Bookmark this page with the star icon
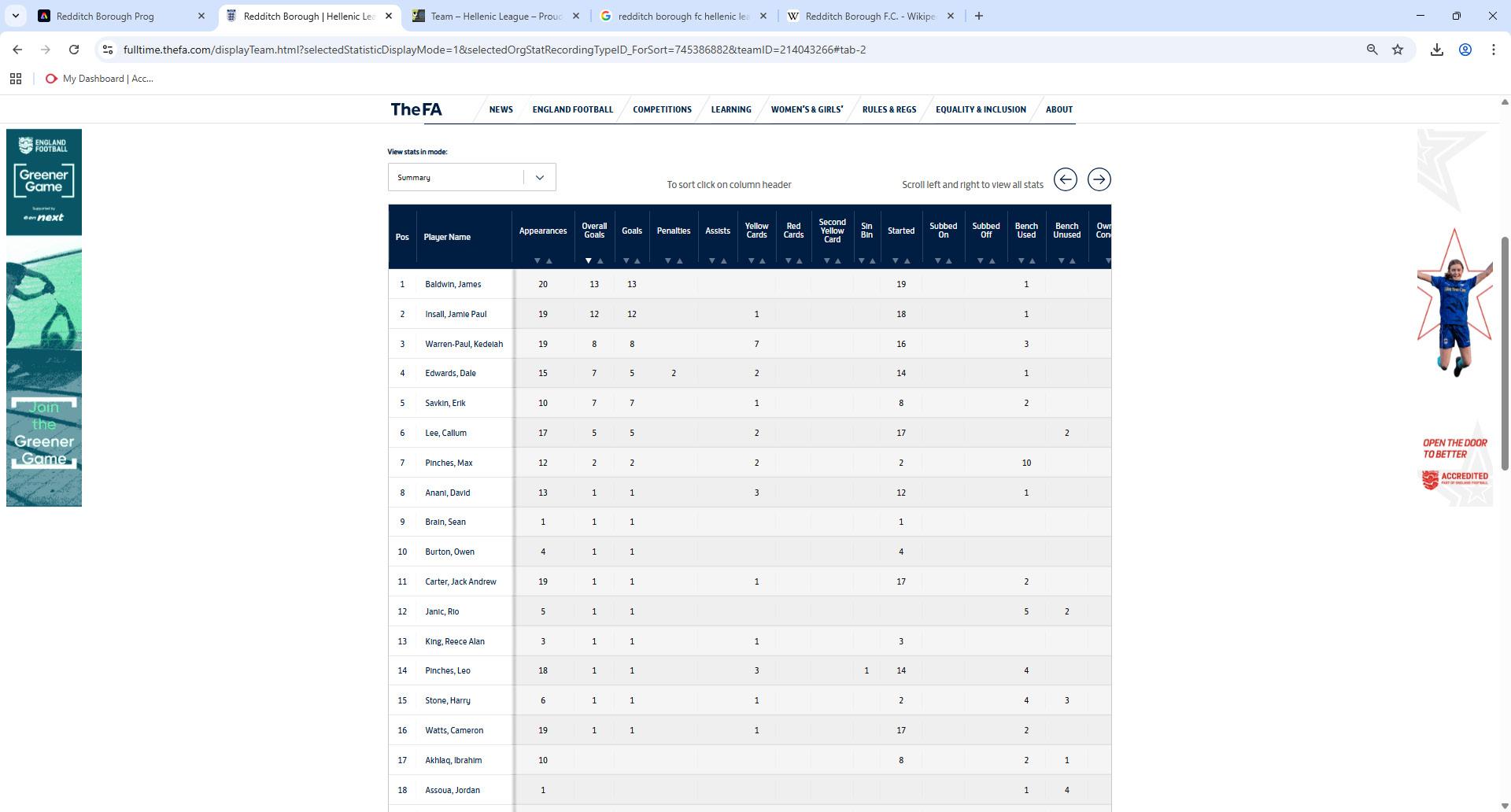Viewport: 1511px width, 812px height. click(1398, 50)
